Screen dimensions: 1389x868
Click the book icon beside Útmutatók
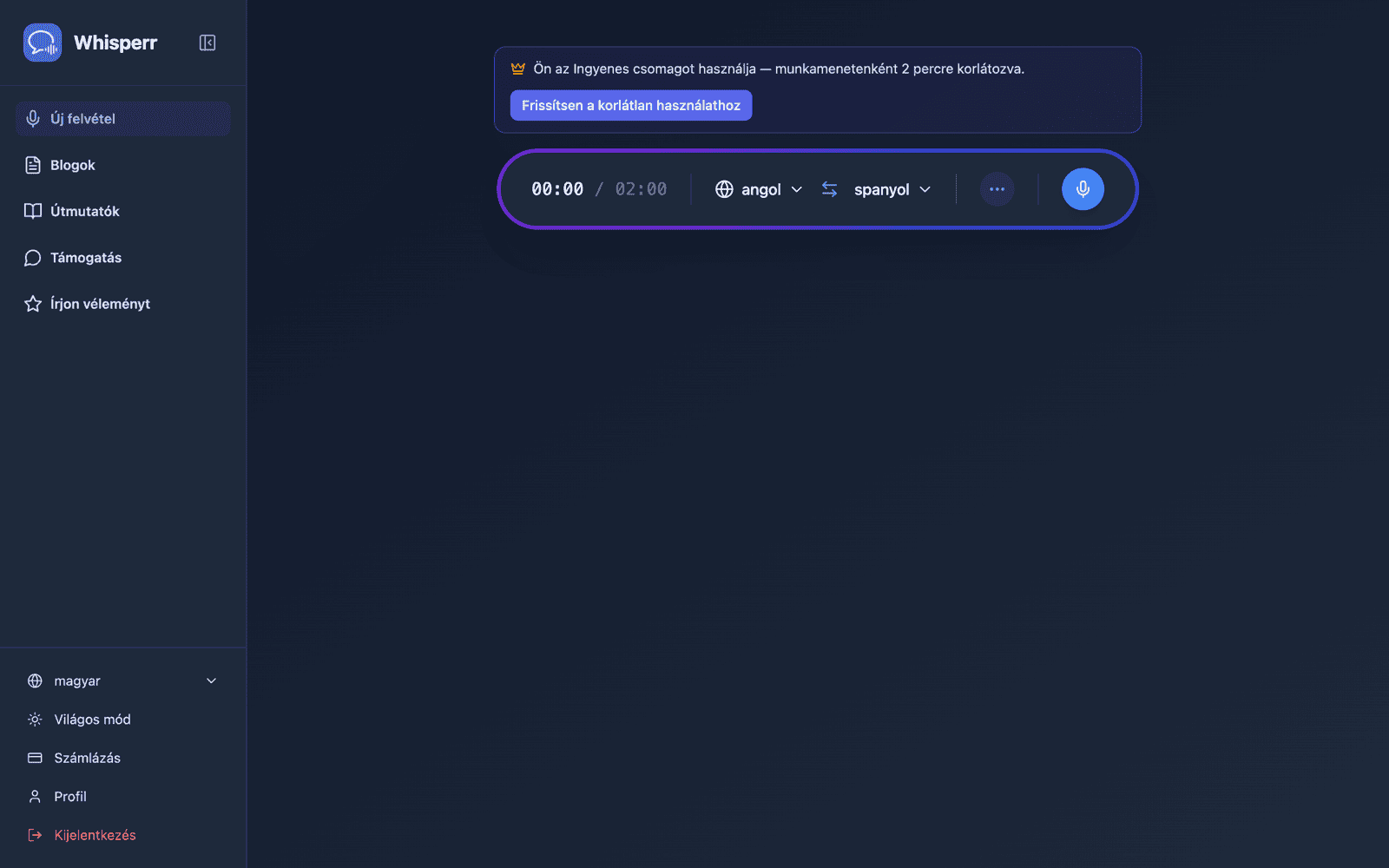pyautogui.click(x=33, y=211)
